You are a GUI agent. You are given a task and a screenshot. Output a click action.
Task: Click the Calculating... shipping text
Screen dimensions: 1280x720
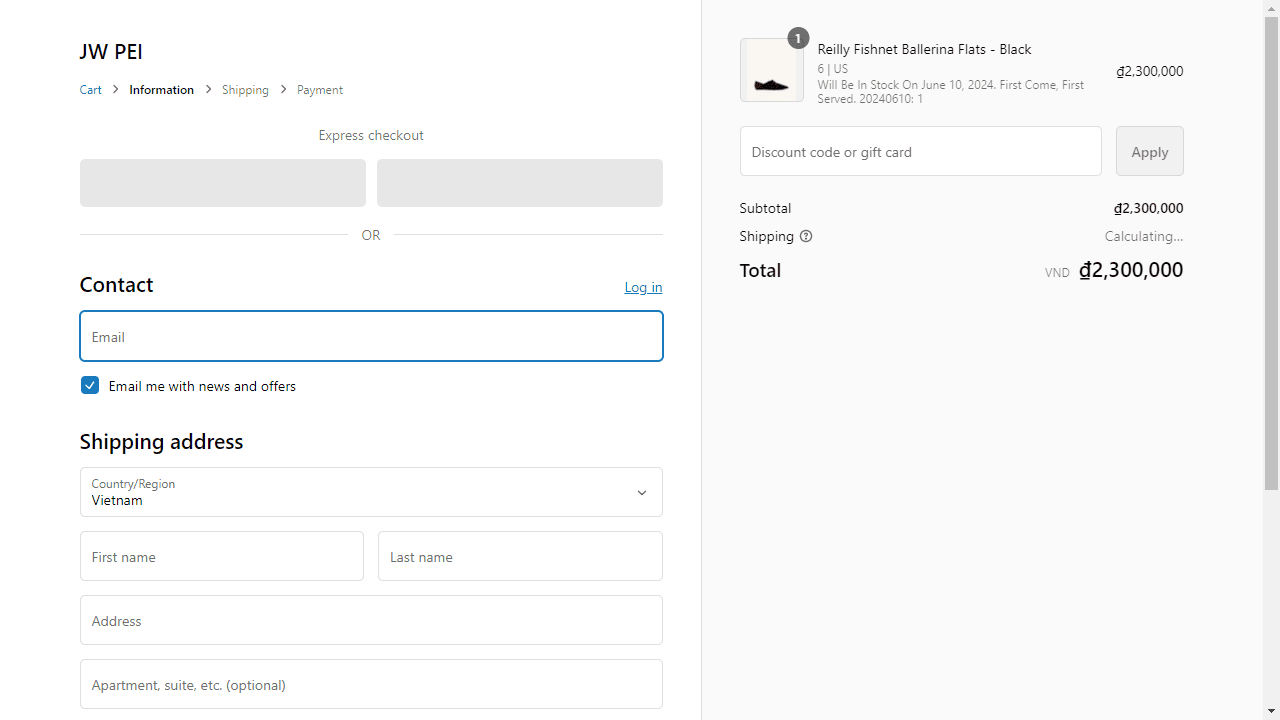pos(1144,237)
